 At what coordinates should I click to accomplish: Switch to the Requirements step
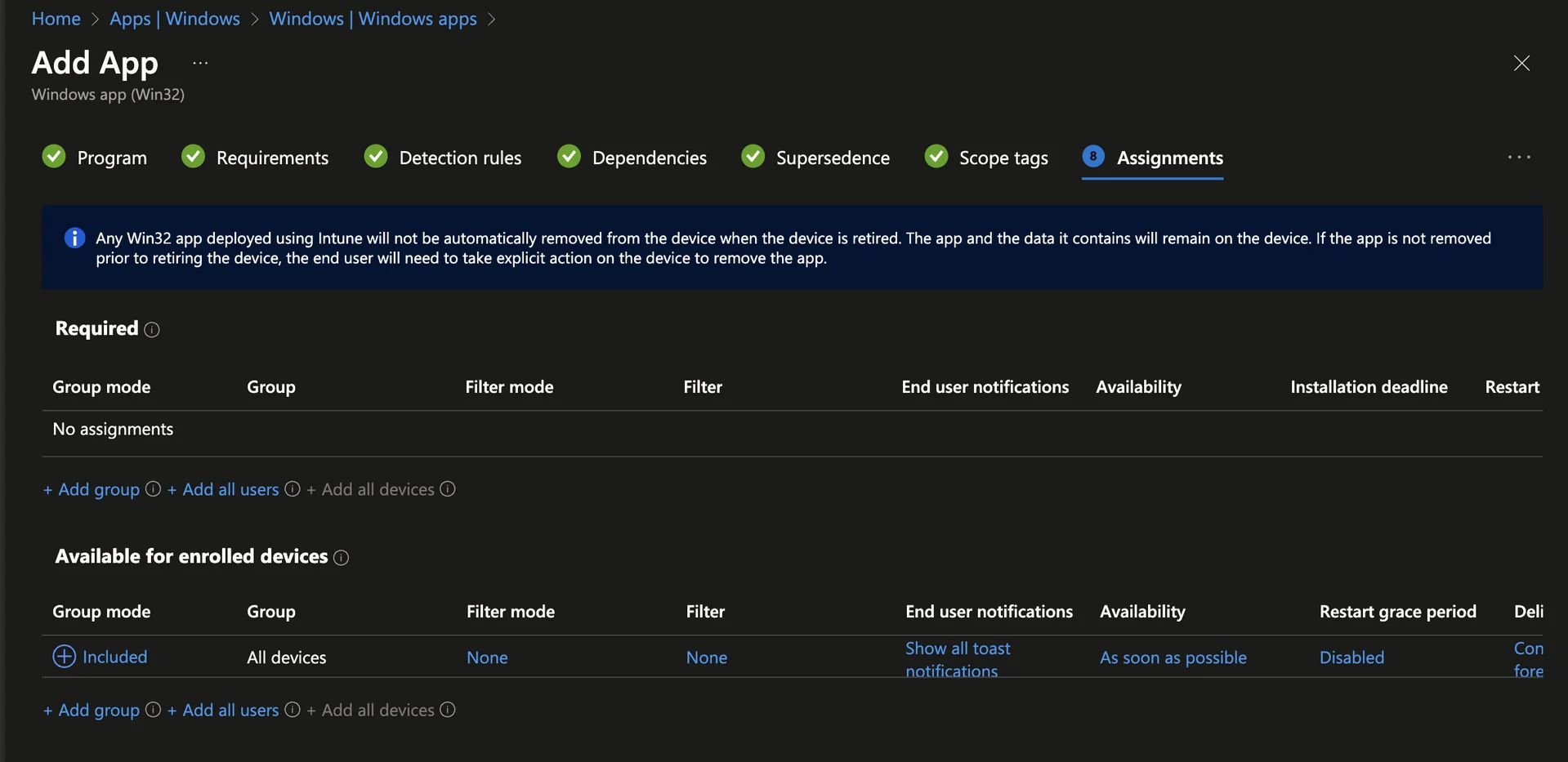pos(272,158)
